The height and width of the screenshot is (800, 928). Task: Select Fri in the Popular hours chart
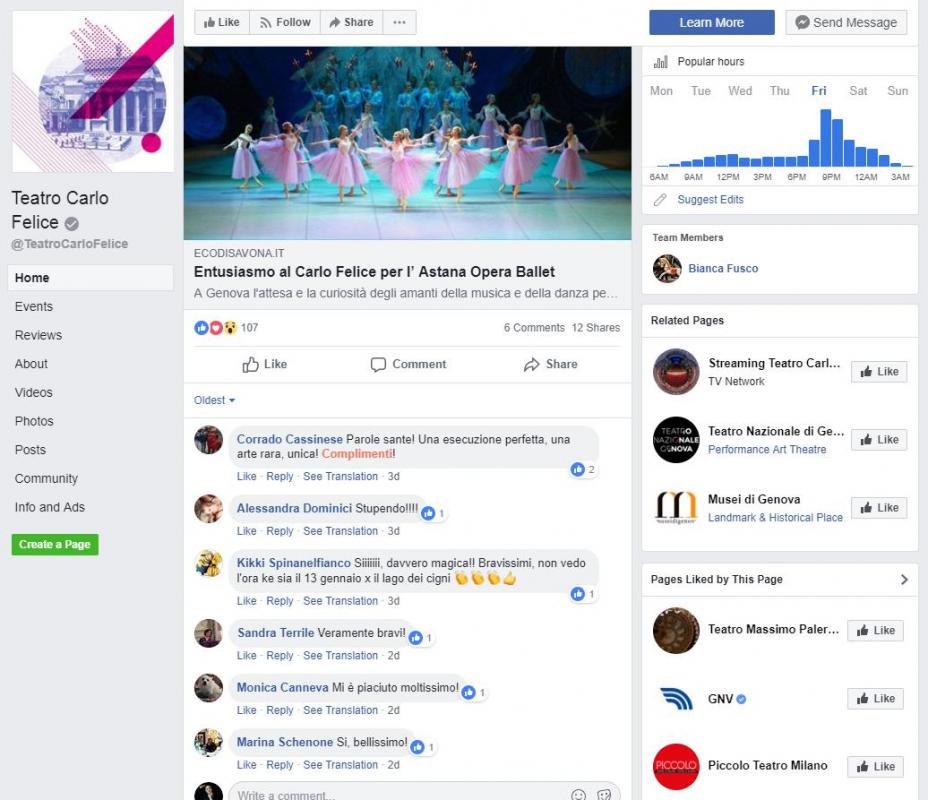click(819, 91)
